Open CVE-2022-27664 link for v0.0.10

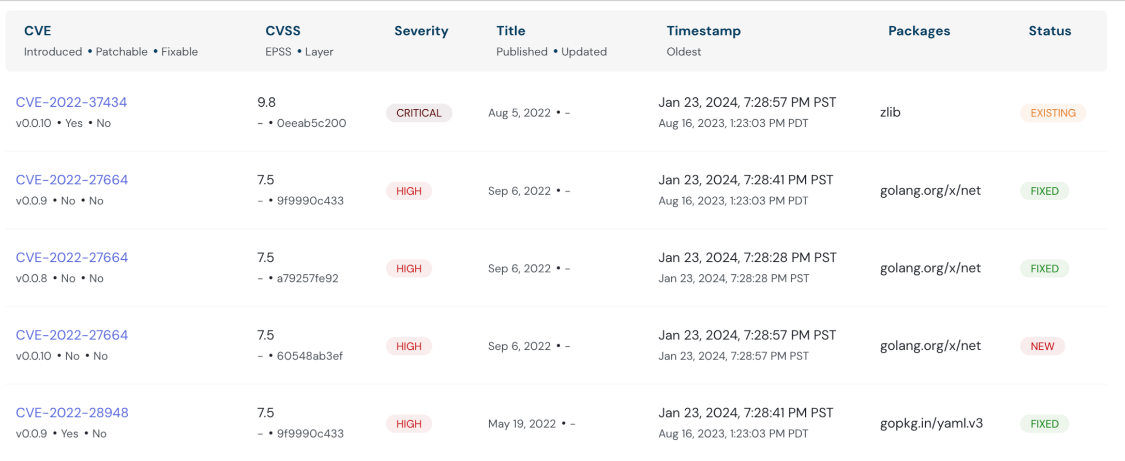pos(71,335)
